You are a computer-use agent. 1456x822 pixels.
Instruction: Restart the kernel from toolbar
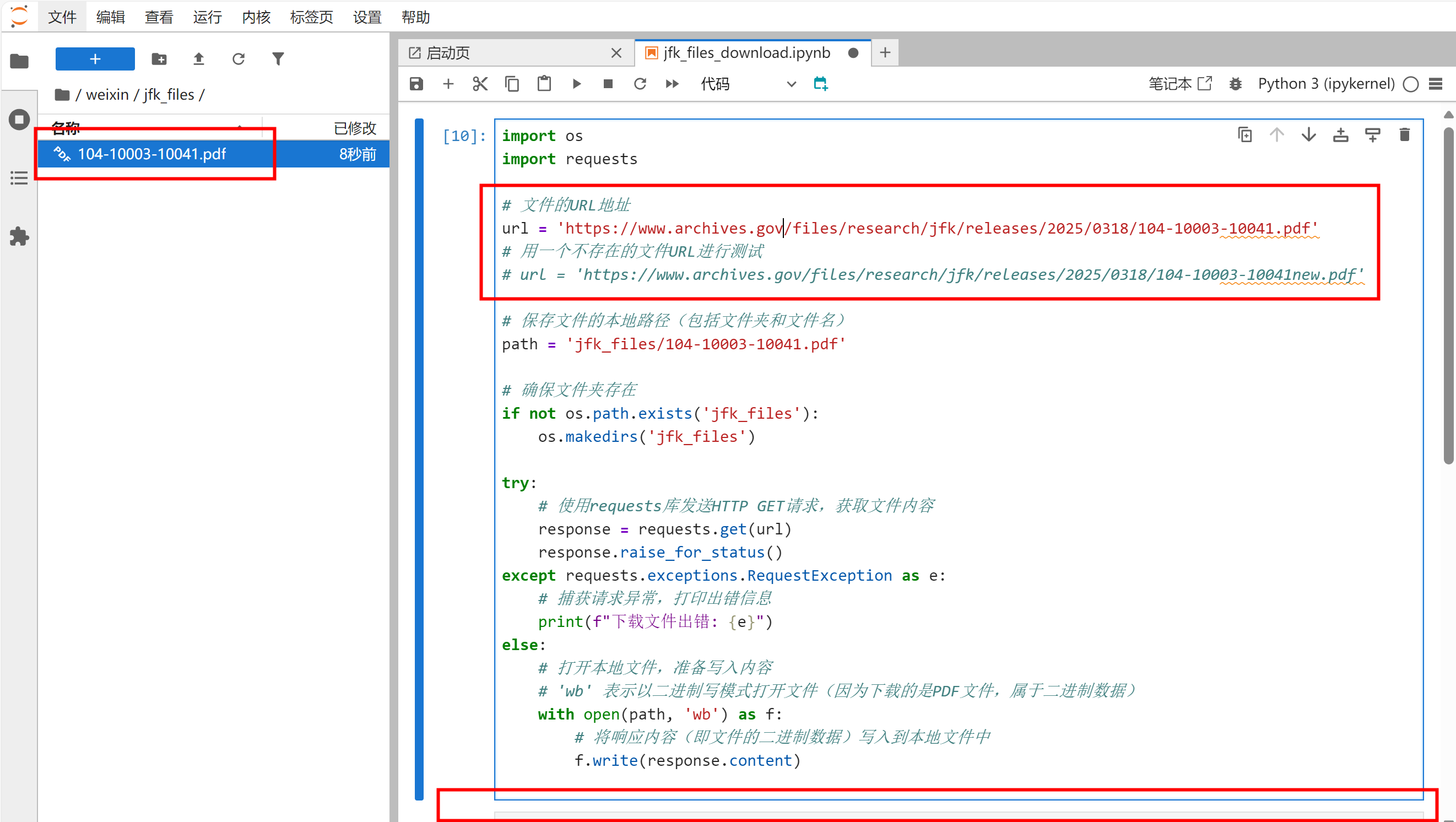coord(640,84)
